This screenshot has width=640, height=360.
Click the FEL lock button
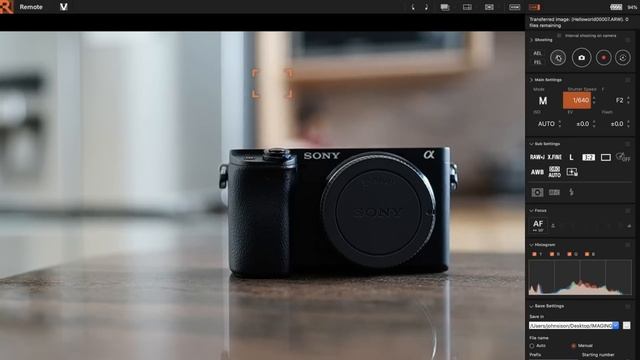click(x=537, y=62)
